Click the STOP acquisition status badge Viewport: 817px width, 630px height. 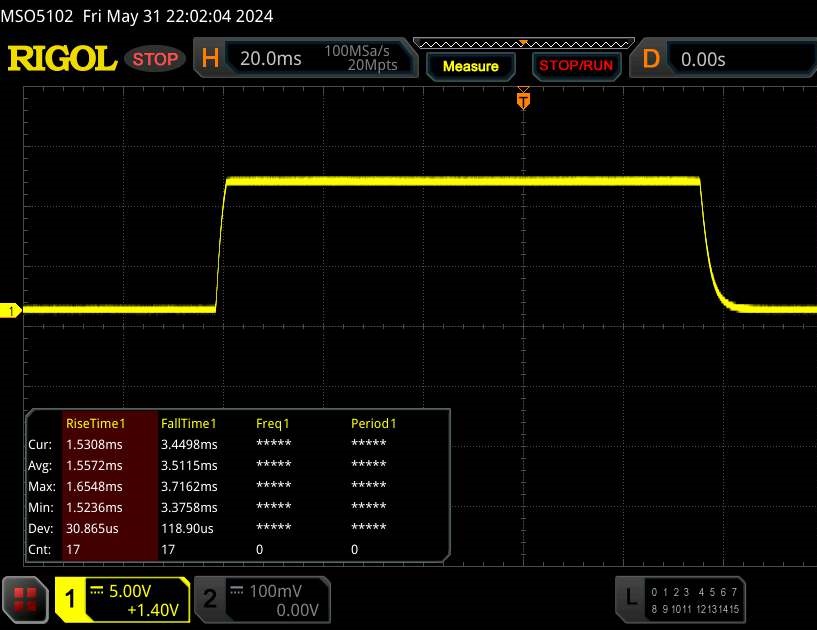click(155, 59)
